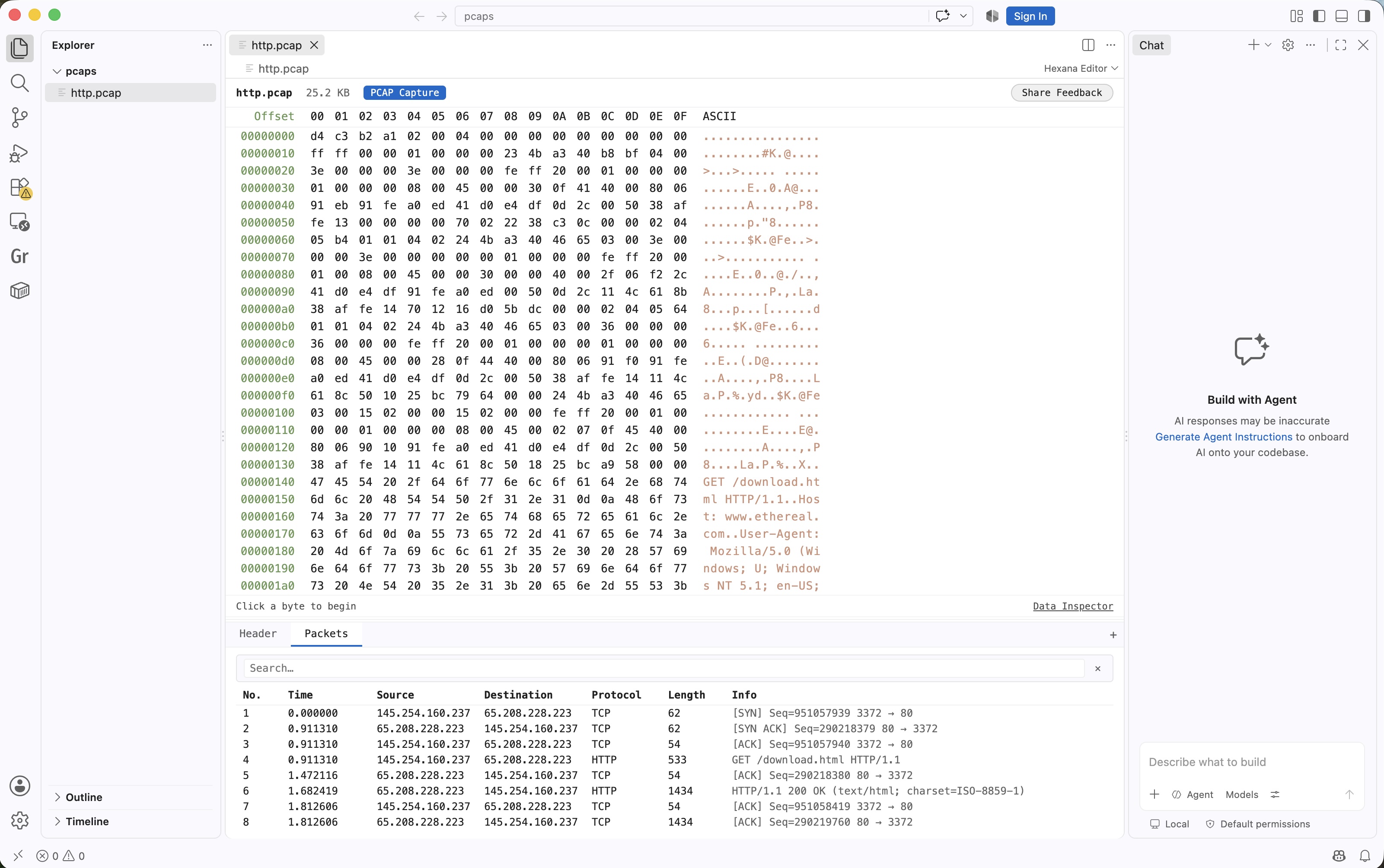Add context with the chat plus button
Image resolution: width=1384 pixels, height=868 pixels.
coord(1154,795)
